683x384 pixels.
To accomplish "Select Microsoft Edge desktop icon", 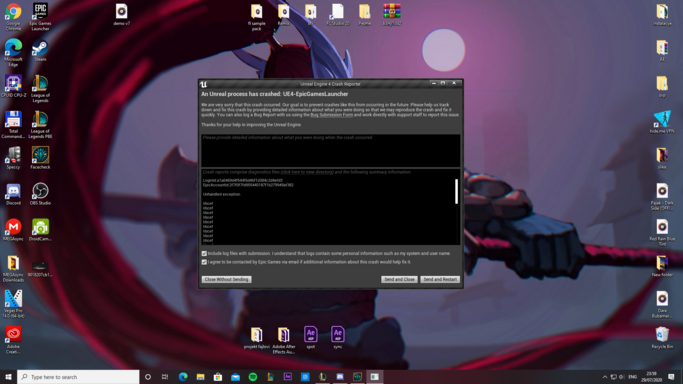I will pyautogui.click(x=13, y=53).
